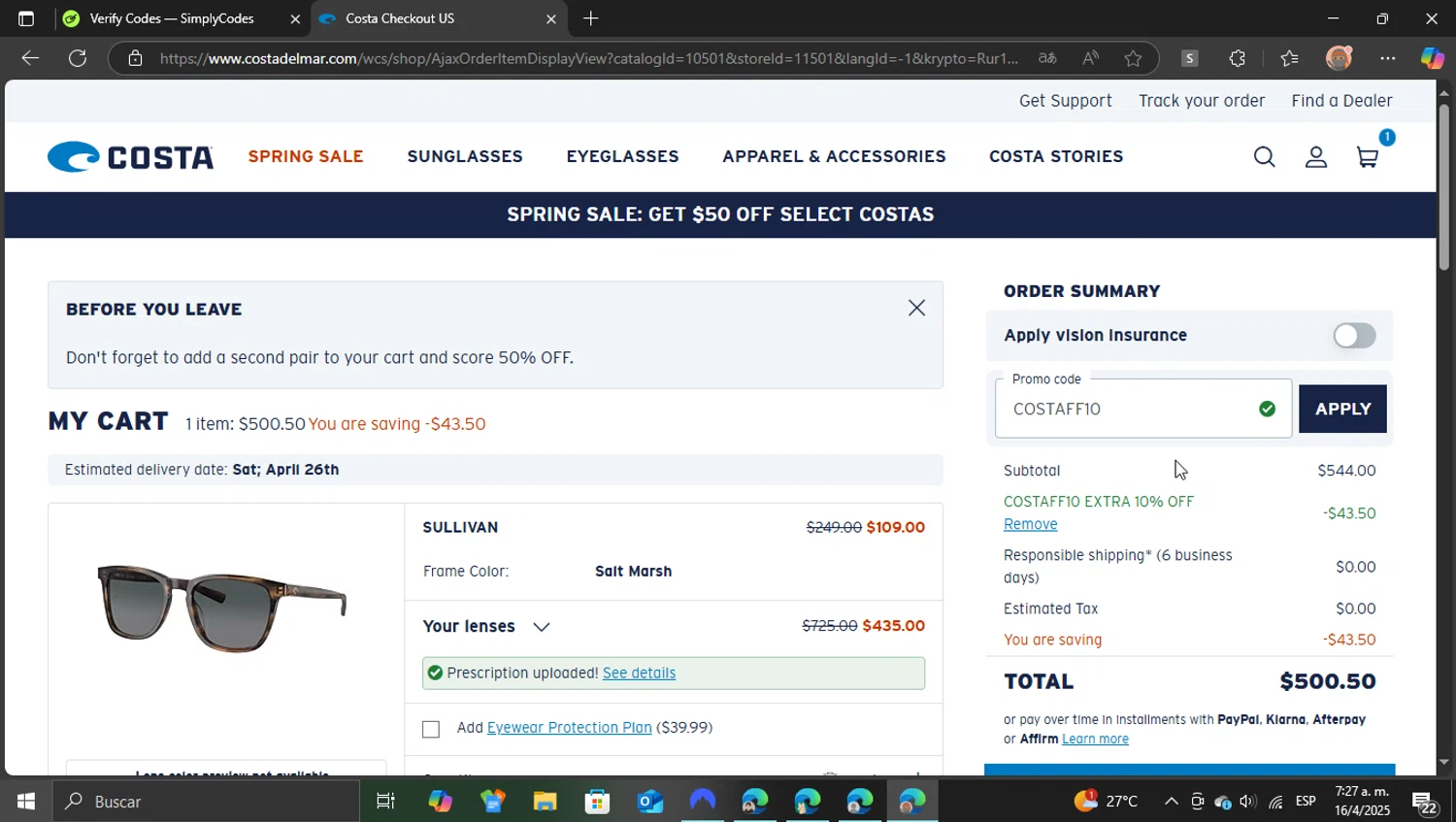Check the Add Eyewear Protection Plan box

(431, 729)
